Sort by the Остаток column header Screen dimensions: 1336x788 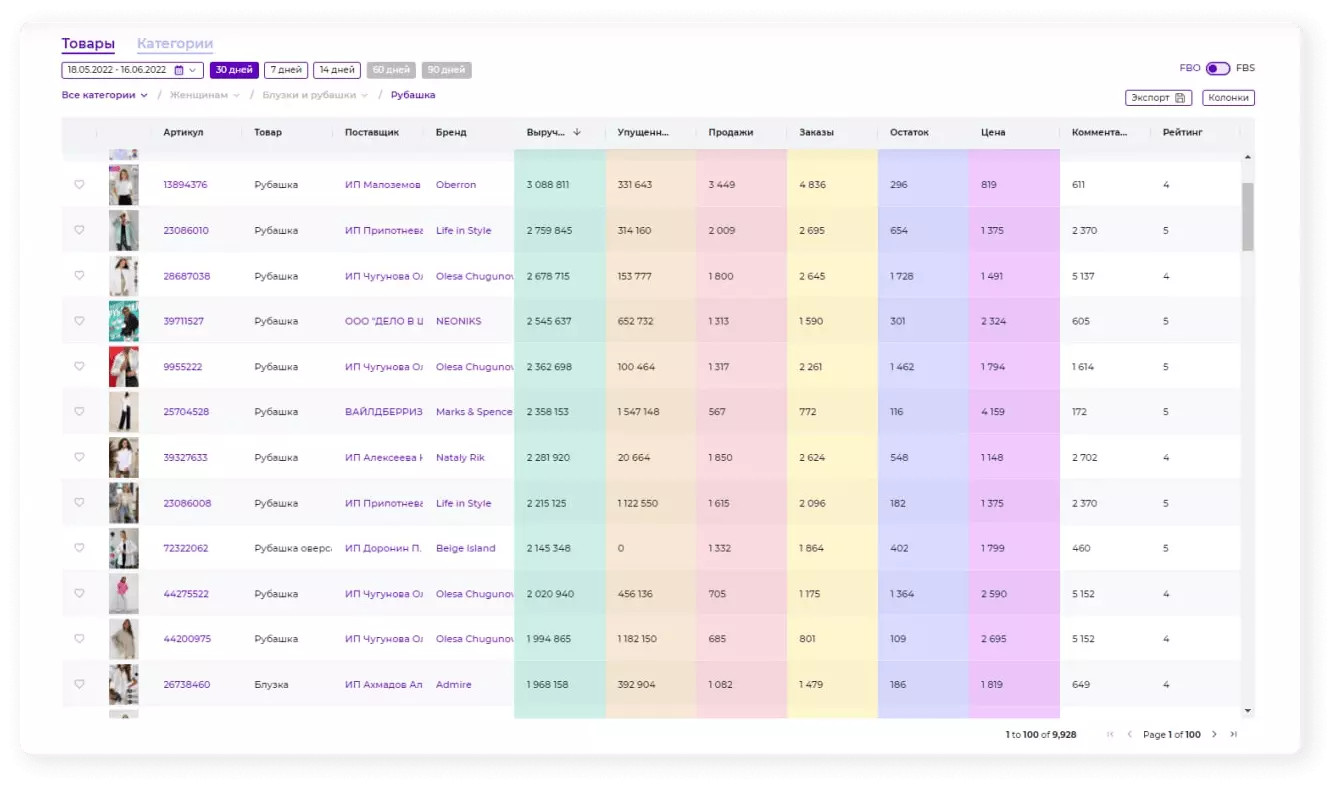coord(910,132)
